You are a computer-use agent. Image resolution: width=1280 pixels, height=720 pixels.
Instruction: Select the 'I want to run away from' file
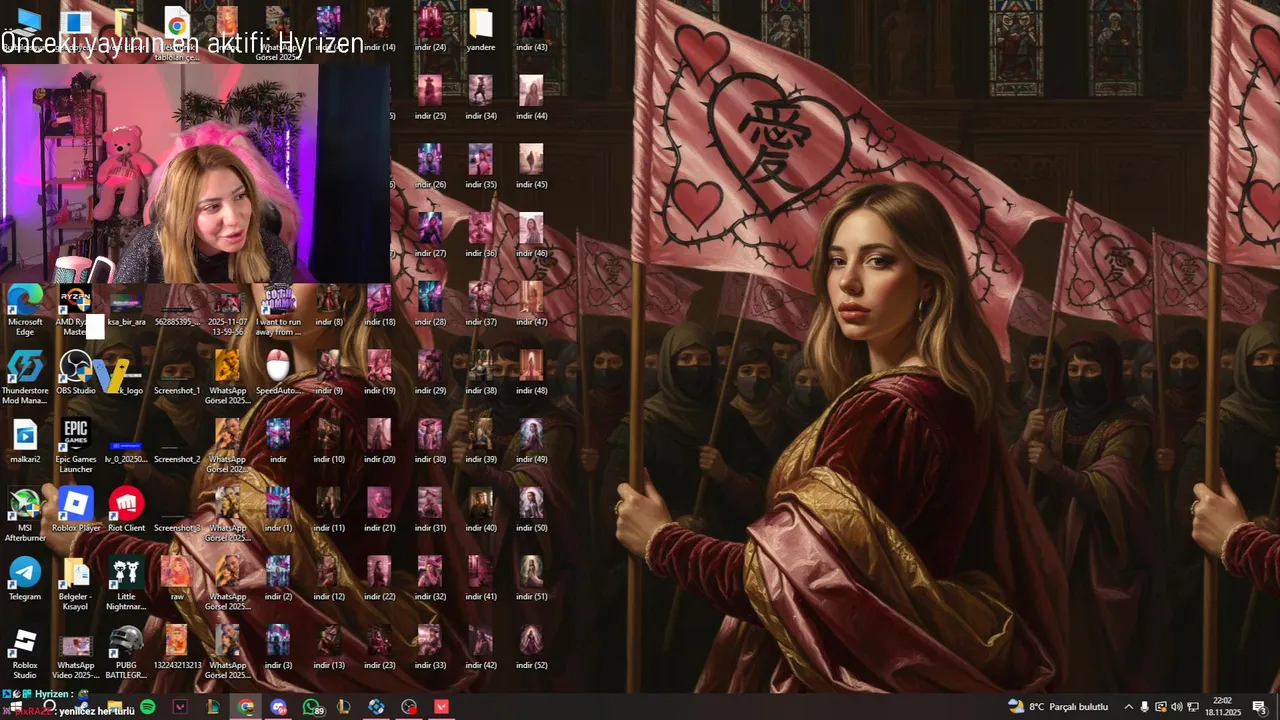point(278,310)
